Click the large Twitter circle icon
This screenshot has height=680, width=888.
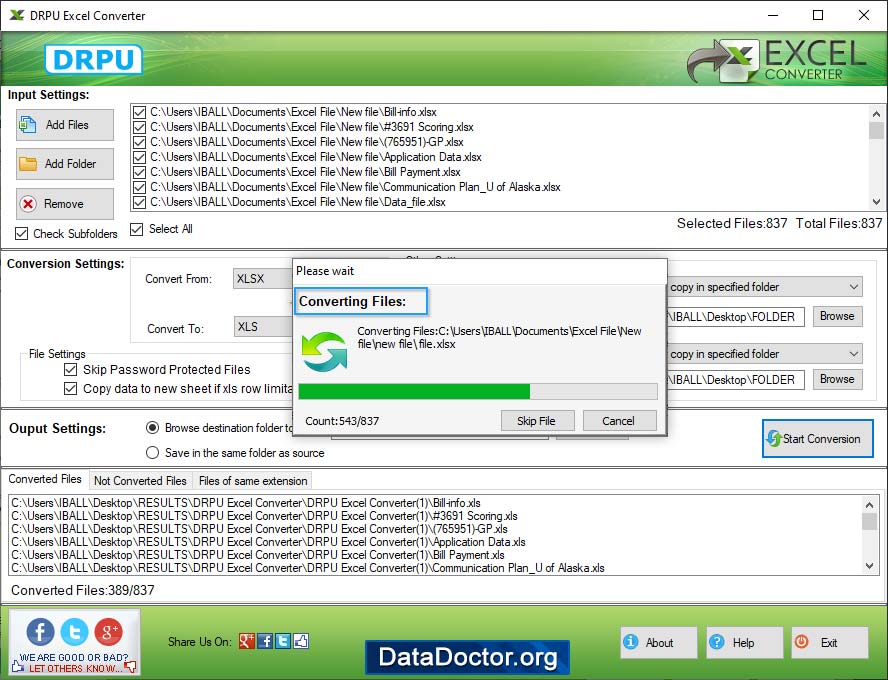75,631
